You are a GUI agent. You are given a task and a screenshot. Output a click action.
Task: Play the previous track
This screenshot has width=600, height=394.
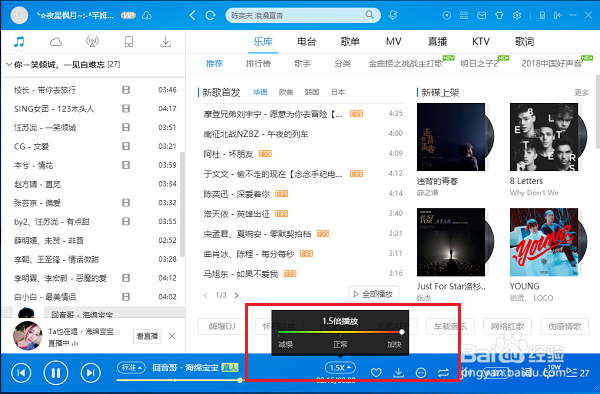point(21,373)
